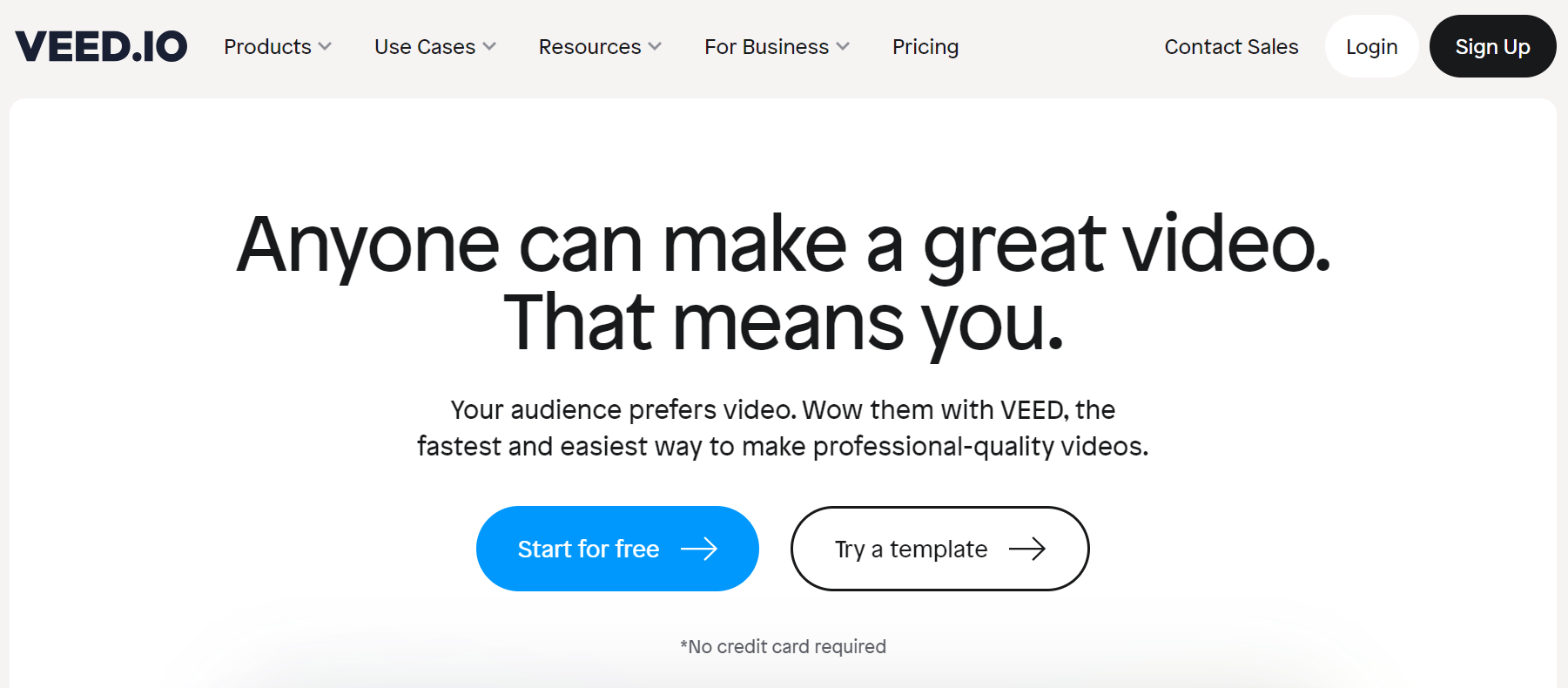This screenshot has width=1568, height=688.
Task: Expand the chevron next to For Business
Action: click(843, 46)
